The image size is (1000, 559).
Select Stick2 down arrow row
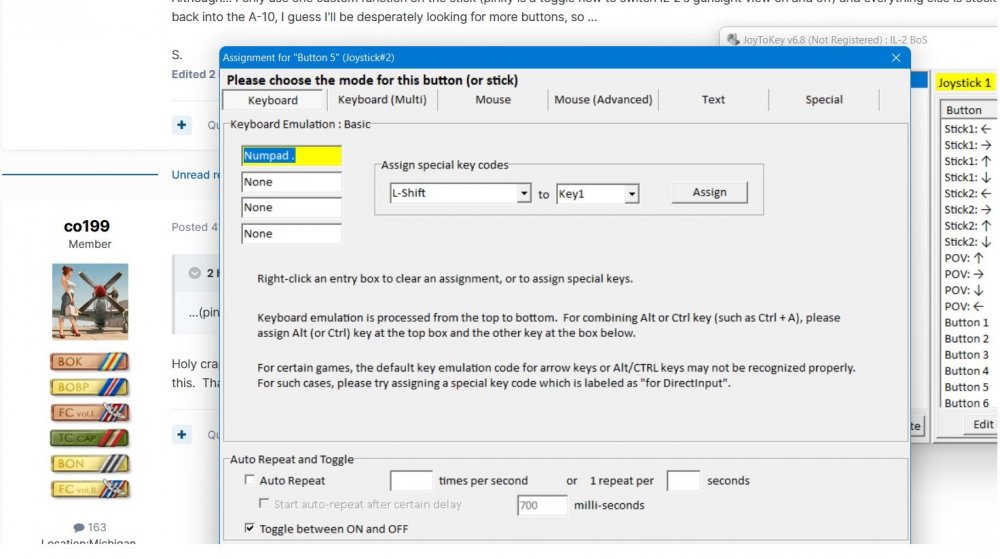click(x=967, y=242)
